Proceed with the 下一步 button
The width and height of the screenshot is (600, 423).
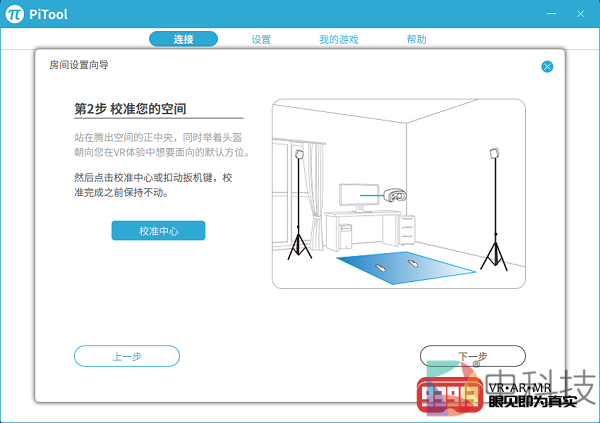point(472,356)
